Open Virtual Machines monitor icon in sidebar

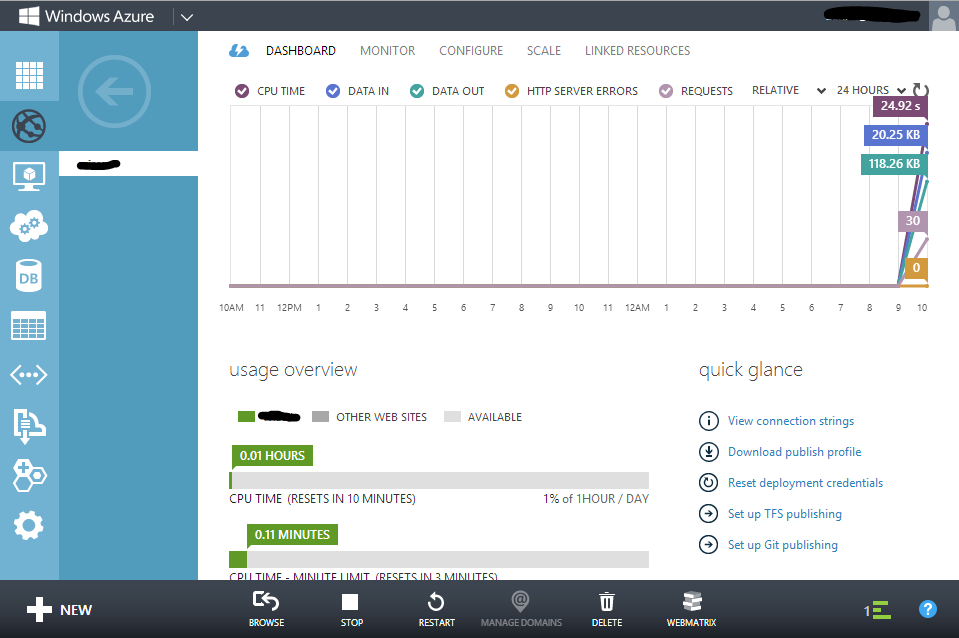(x=29, y=176)
